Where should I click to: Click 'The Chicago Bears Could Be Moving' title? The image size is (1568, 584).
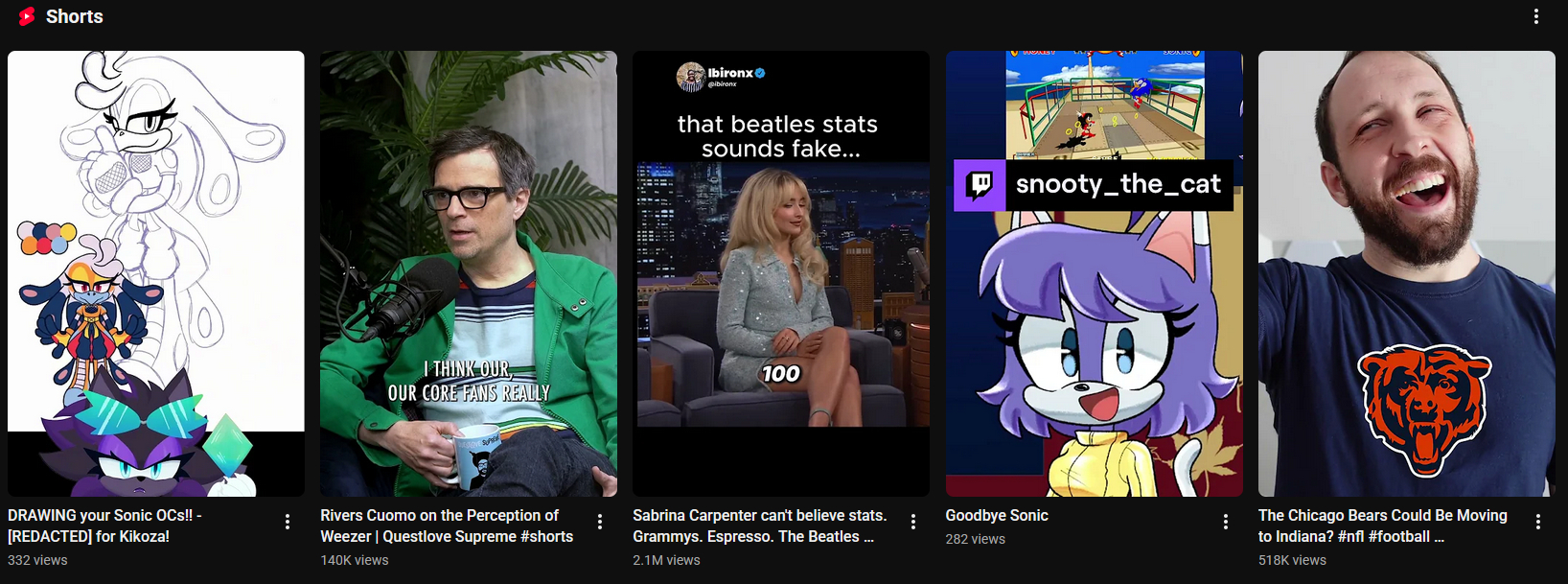pyautogui.click(x=1383, y=526)
